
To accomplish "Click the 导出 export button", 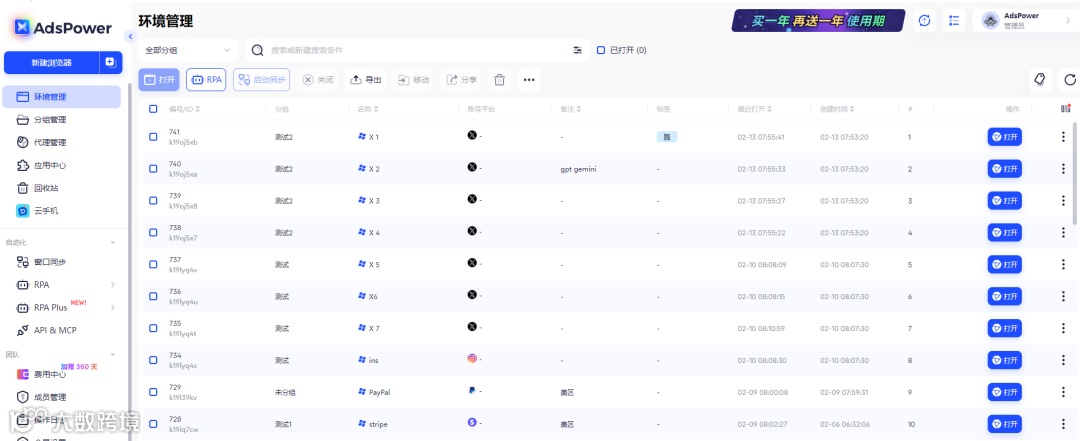I will click(366, 80).
